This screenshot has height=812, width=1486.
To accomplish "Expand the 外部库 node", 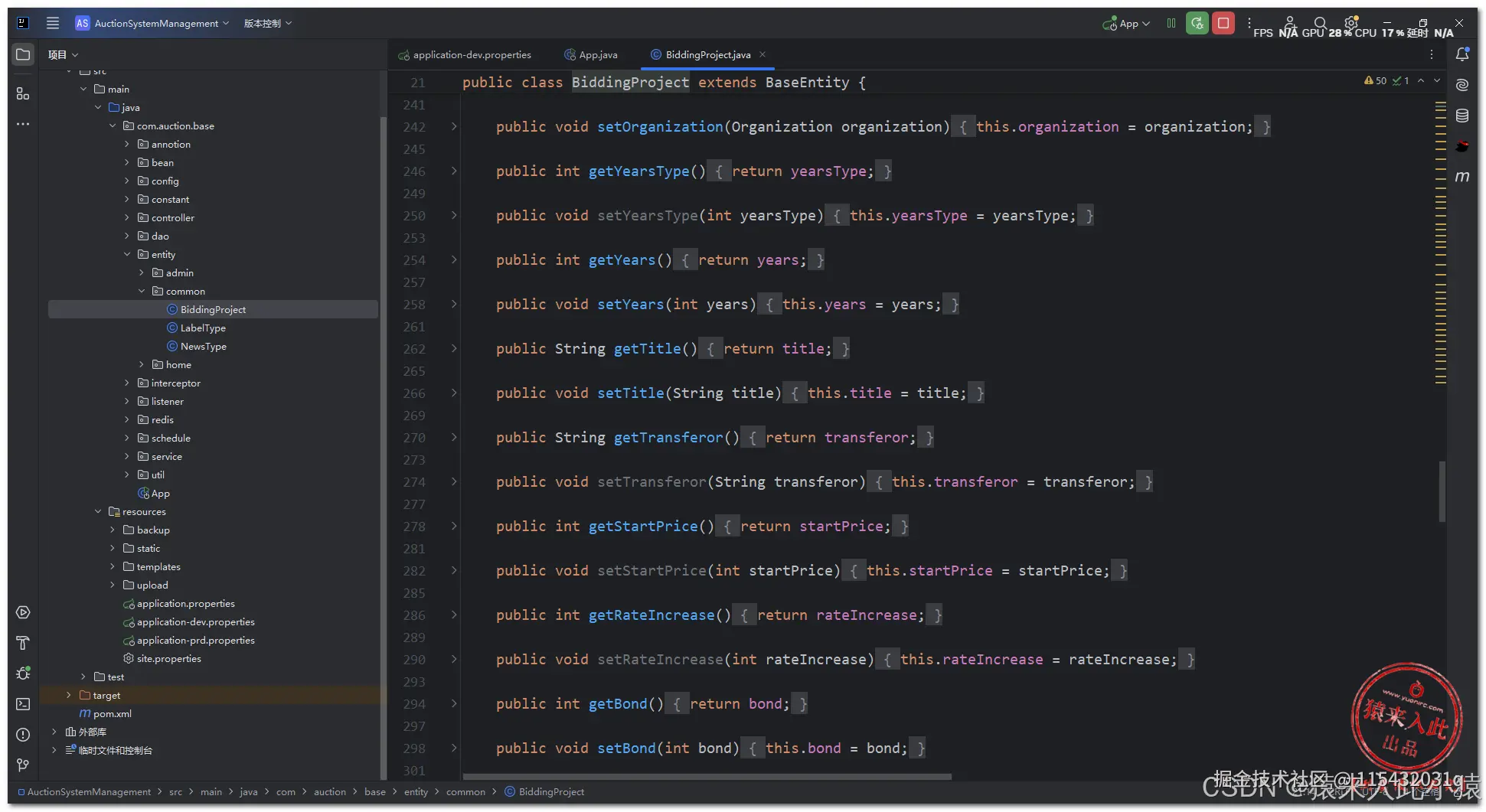I will tap(54, 732).
